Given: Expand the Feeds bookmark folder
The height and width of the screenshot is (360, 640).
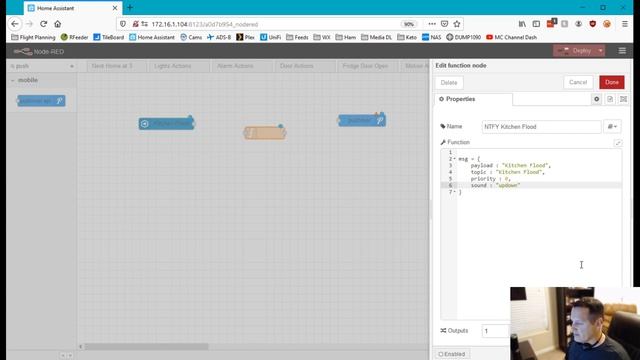Looking at the screenshot, I should click(x=297, y=37).
